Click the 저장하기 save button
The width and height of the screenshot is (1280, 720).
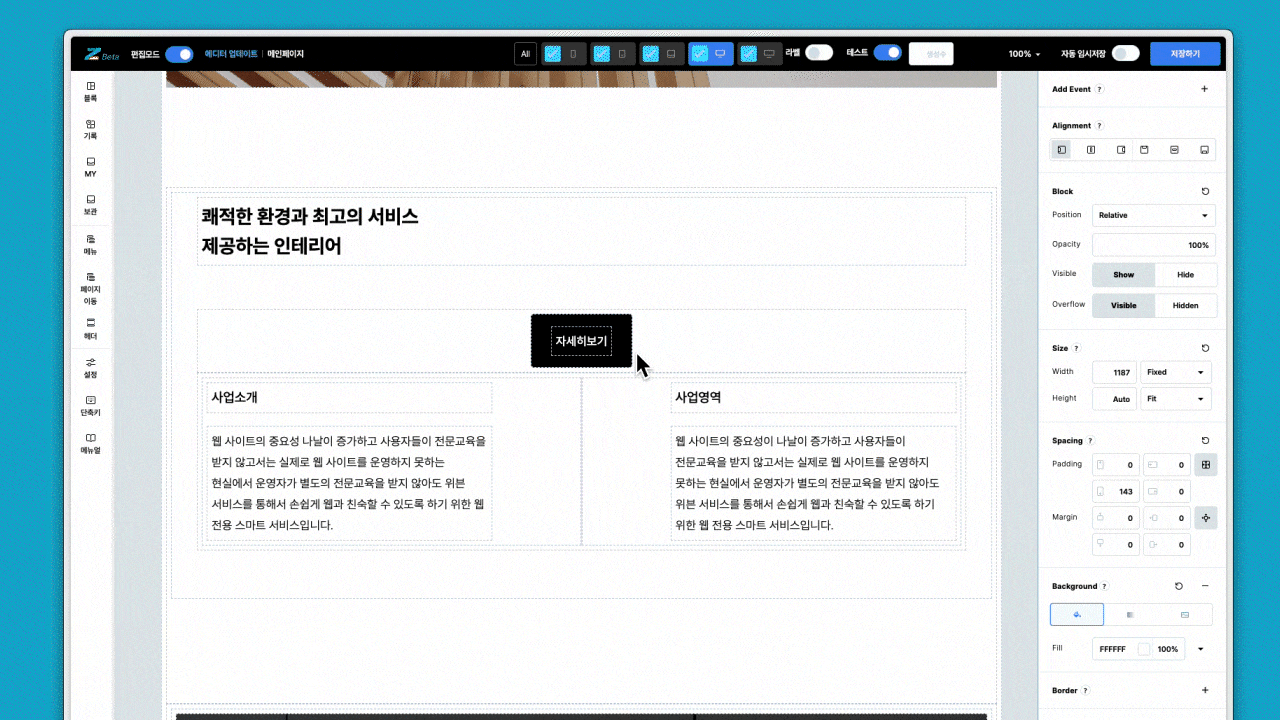click(1185, 54)
